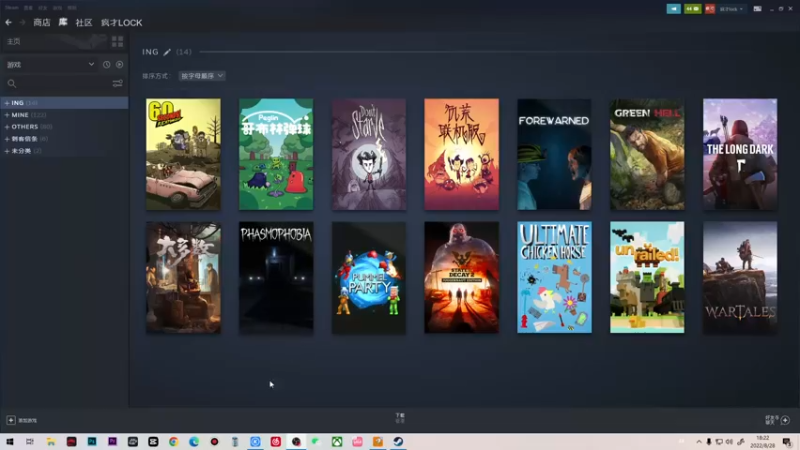Open advanced filter sliders icon
The width and height of the screenshot is (800, 450).
[117, 84]
